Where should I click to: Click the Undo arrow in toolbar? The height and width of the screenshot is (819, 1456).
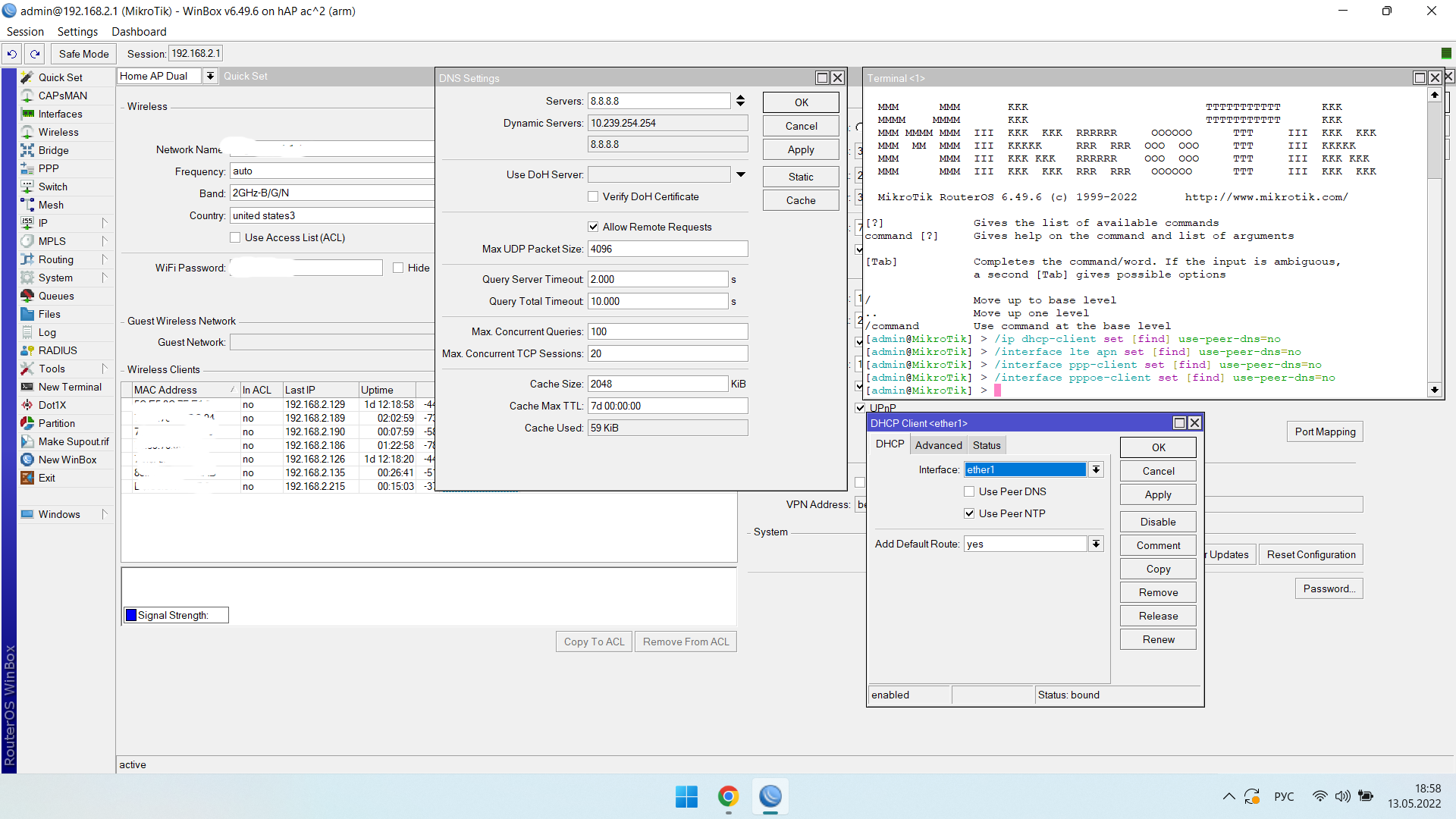[12, 54]
